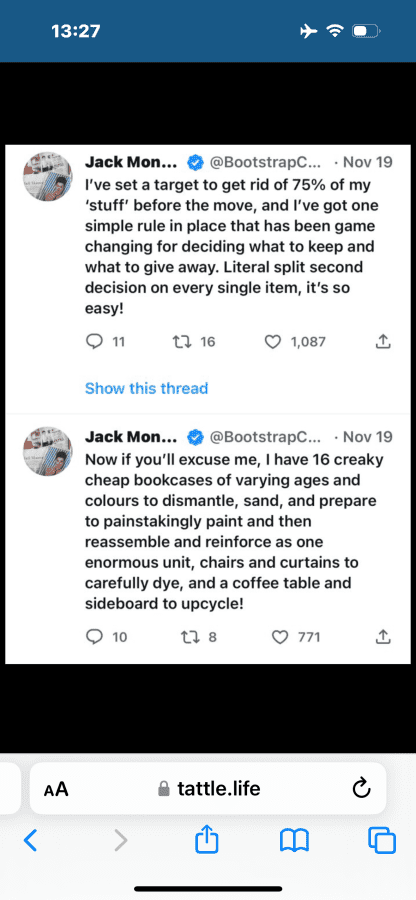The image size is (416, 900).
Task: Tap first tweet's profile avatar
Action: tap(48, 177)
